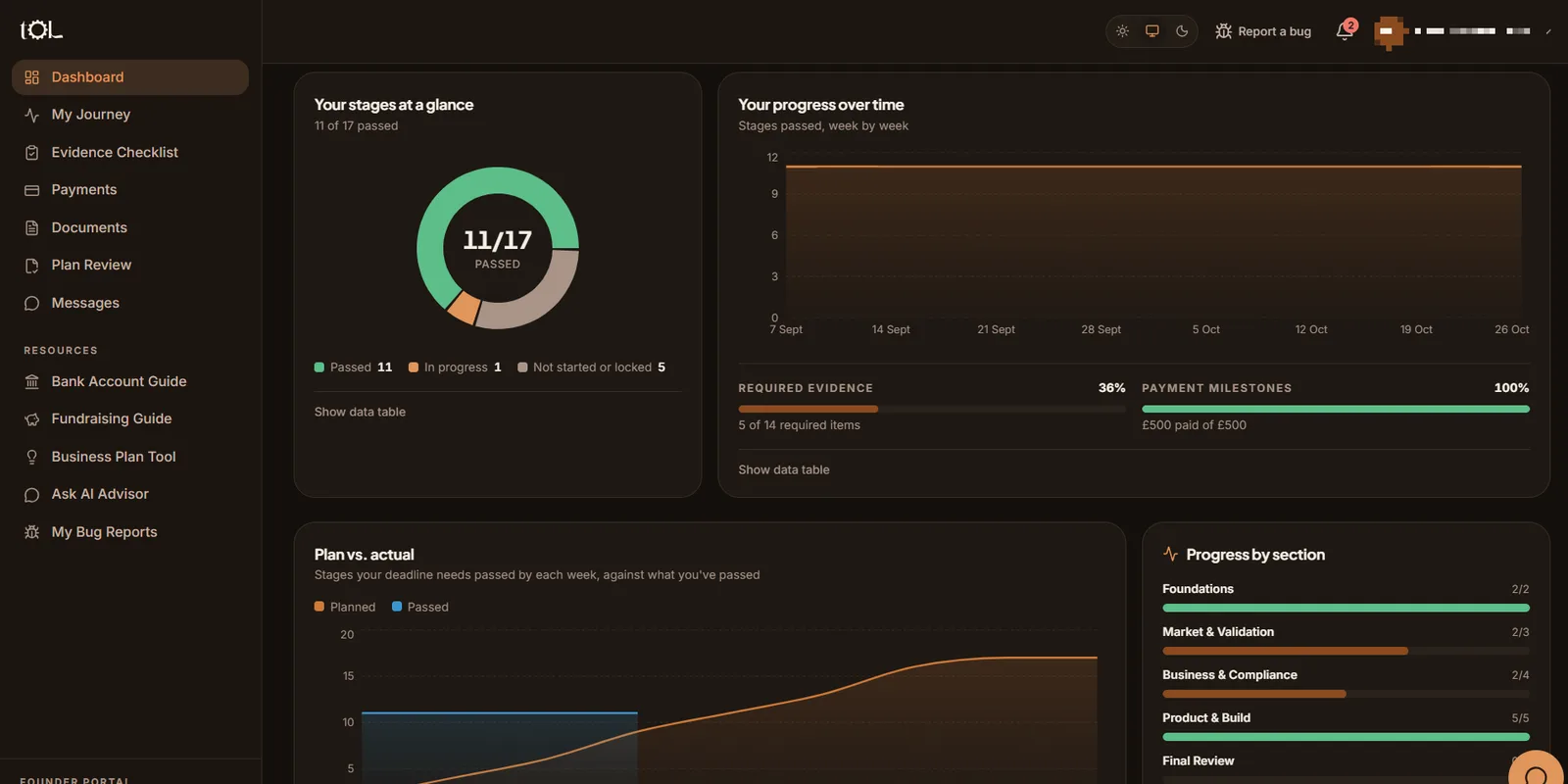1568x784 pixels.
Task: Open Documents section
Action: click(130, 227)
